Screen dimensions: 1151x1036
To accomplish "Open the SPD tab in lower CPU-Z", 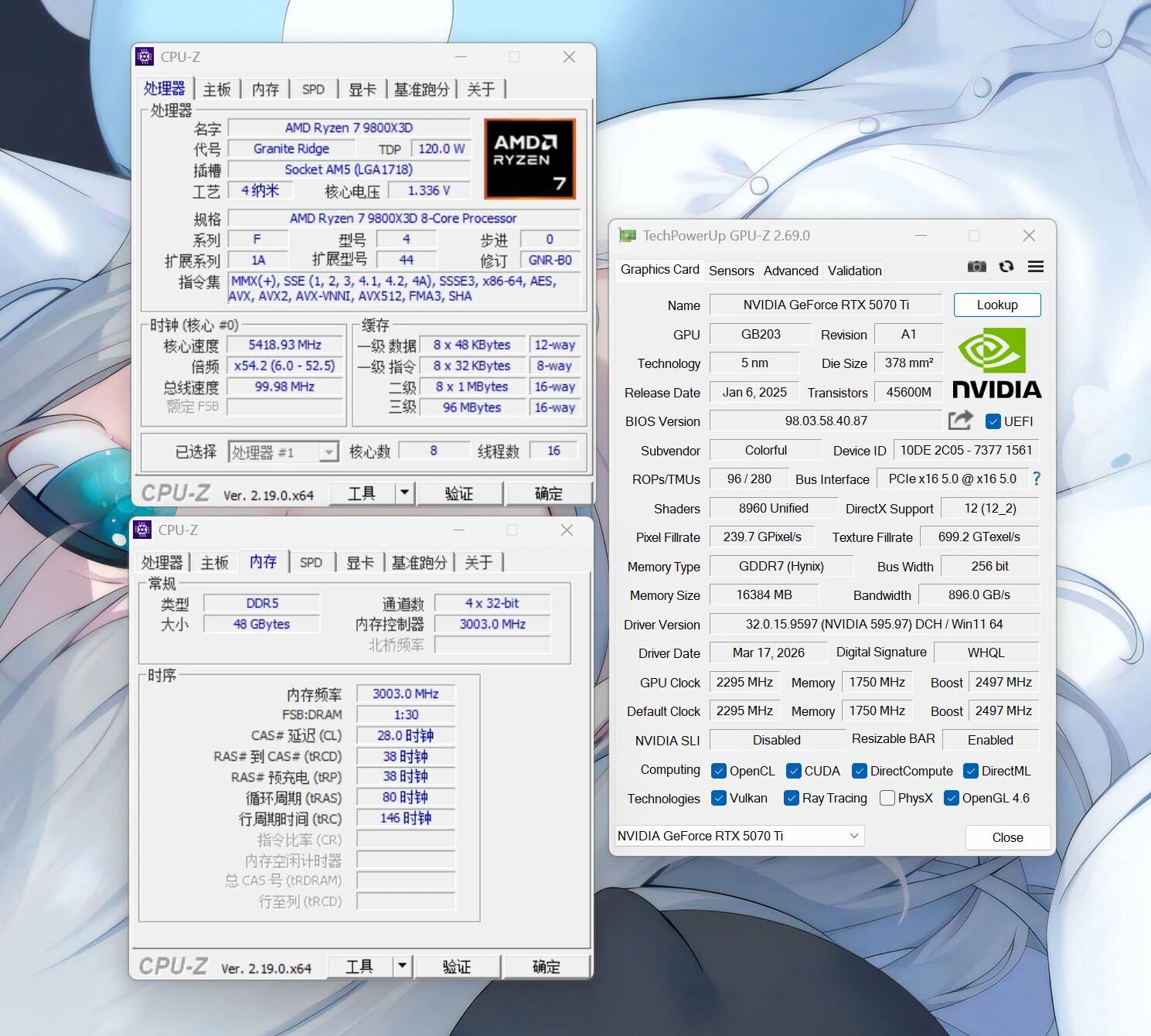I will [x=311, y=563].
